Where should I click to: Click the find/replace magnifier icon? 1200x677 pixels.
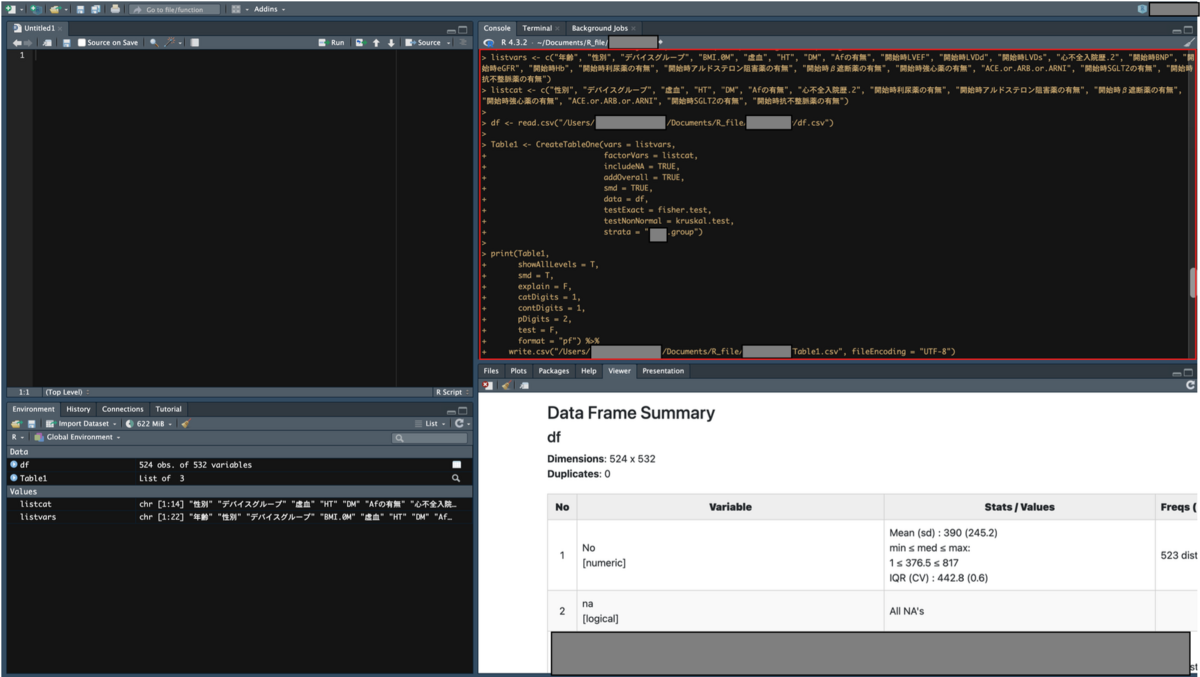tap(153, 43)
